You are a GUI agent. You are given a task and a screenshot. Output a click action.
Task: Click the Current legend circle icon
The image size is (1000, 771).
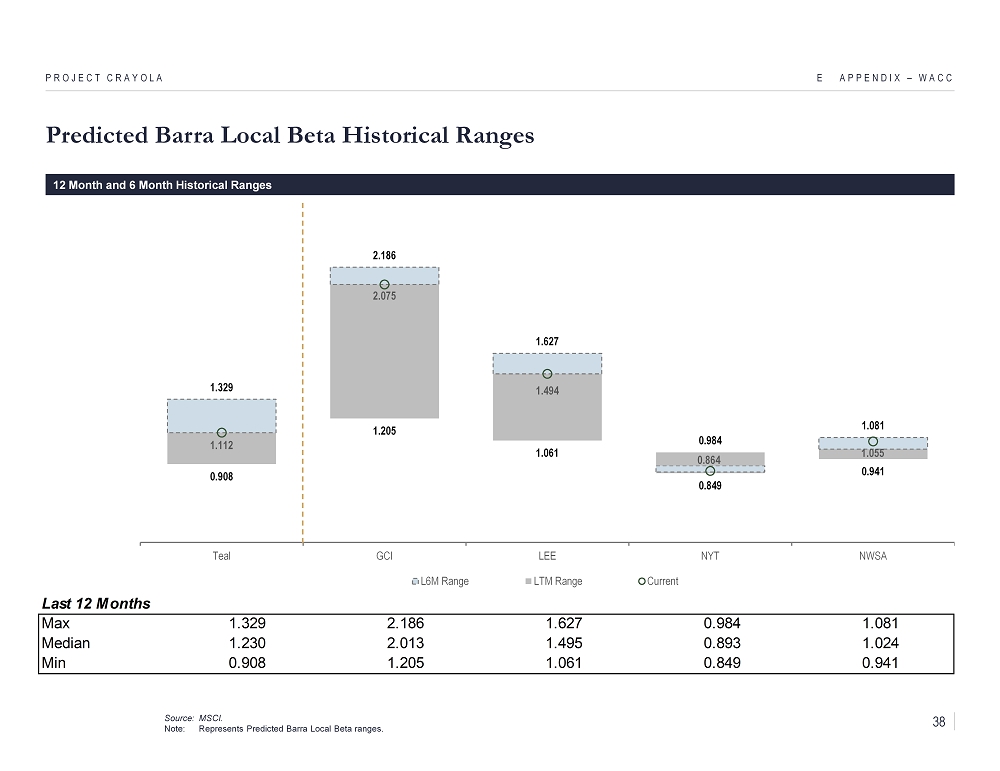point(643,582)
